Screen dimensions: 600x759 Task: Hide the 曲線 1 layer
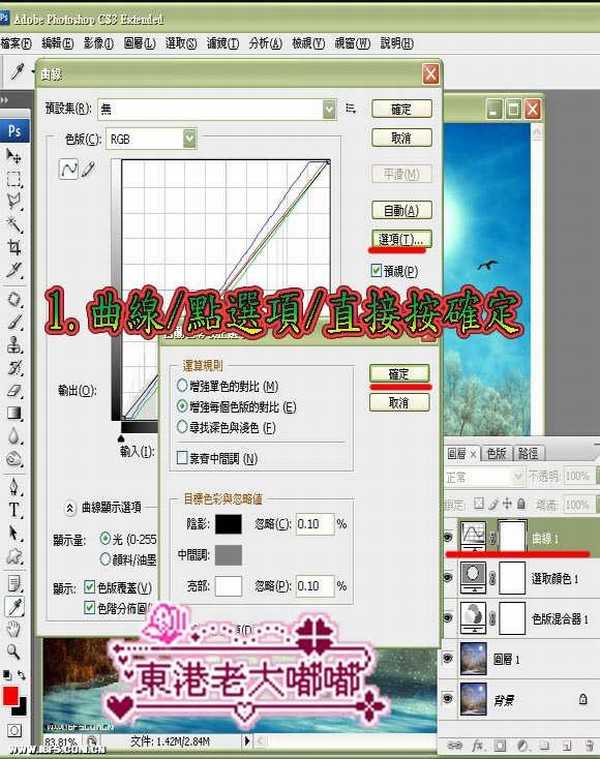446,536
